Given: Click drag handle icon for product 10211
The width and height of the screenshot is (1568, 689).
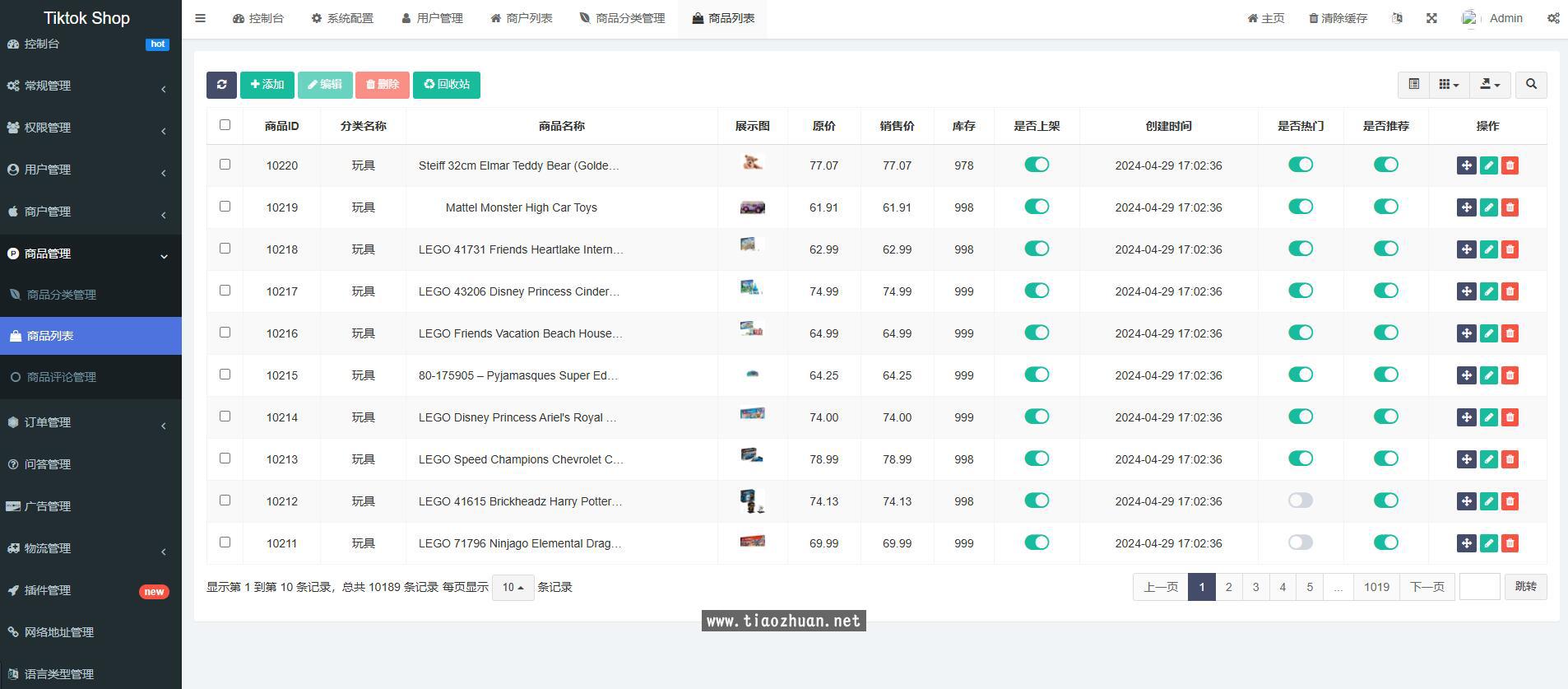Looking at the screenshot, I should (1466, 543).
